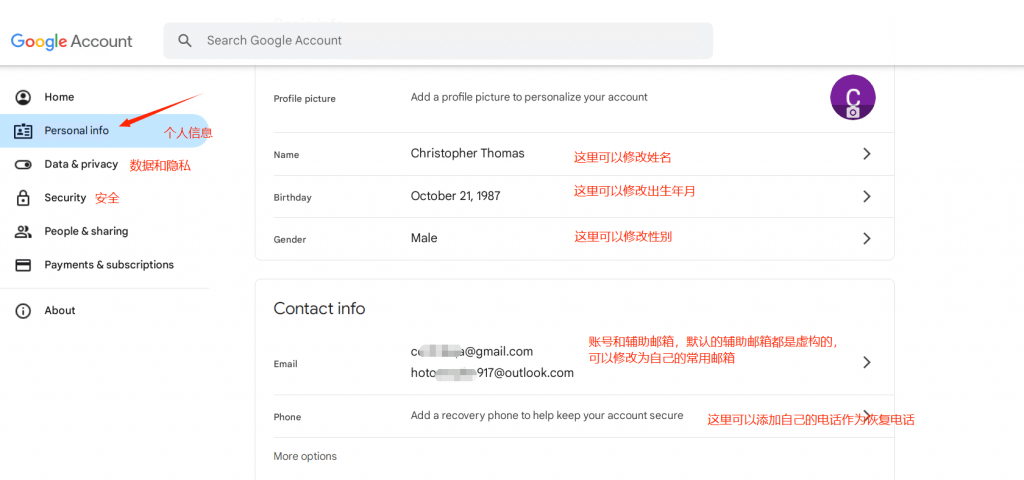
Task: Select Data & privacy in sidebar
Action: (81, 165)
